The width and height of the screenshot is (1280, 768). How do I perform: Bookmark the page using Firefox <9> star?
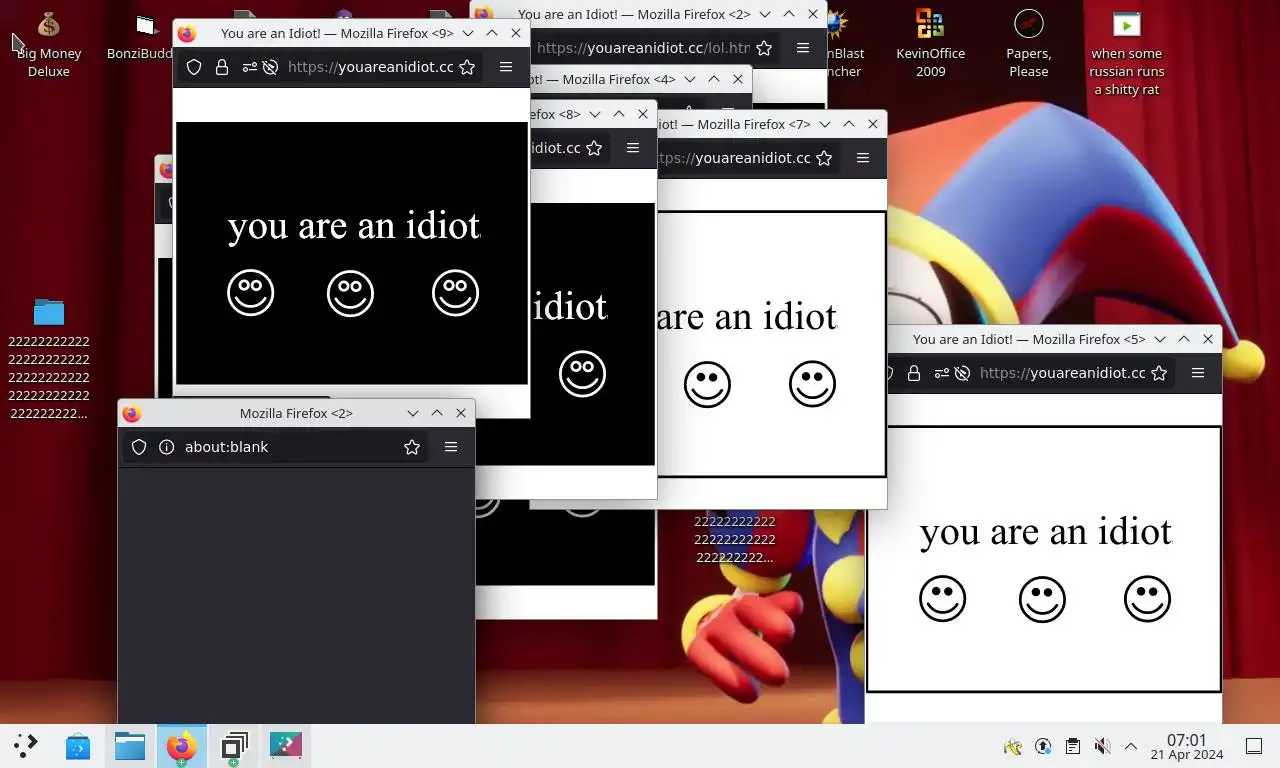[x=467, y=67]
